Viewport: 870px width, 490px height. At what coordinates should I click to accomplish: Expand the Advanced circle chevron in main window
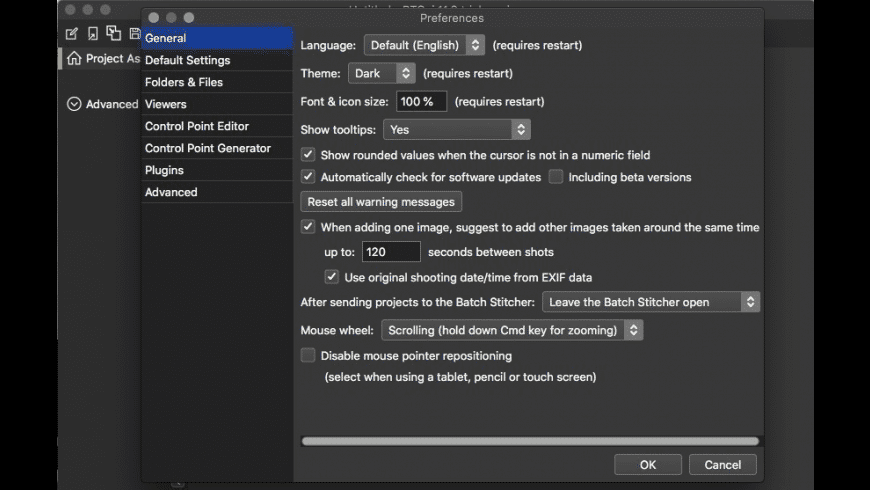(x=74, y=104)
